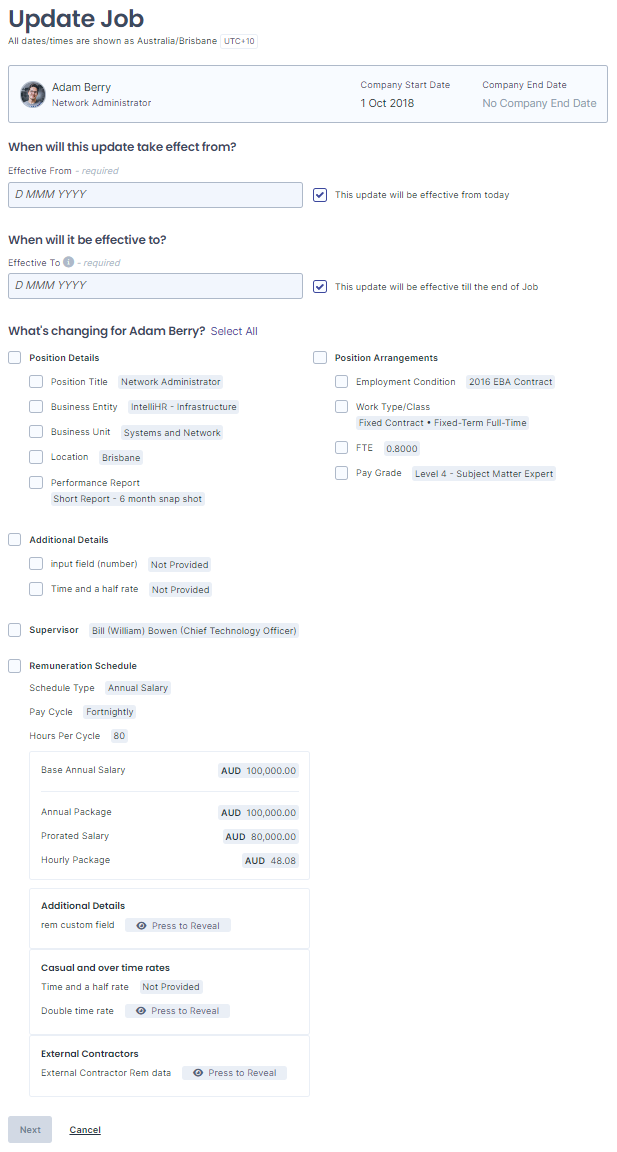Check the Remuneration Schedule checkbox

[15, 666]
